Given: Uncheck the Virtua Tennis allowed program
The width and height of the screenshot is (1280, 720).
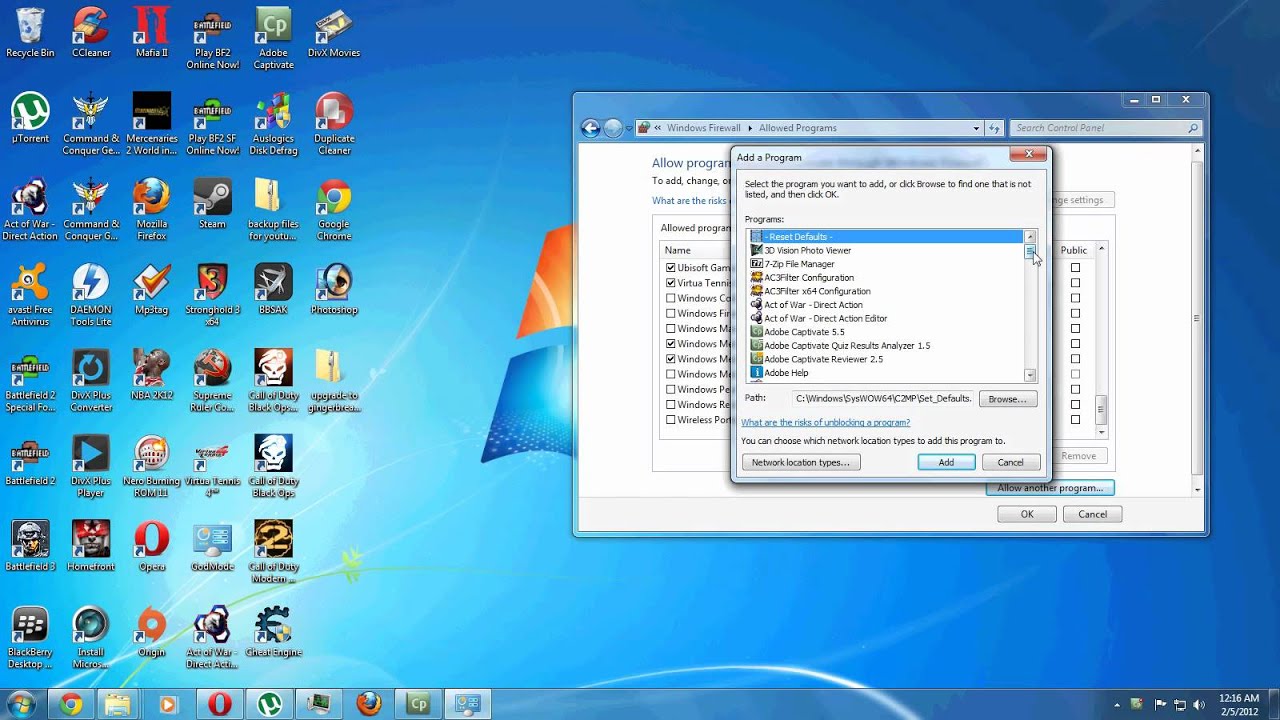Looking at the screenshot, I should [671, 283].
